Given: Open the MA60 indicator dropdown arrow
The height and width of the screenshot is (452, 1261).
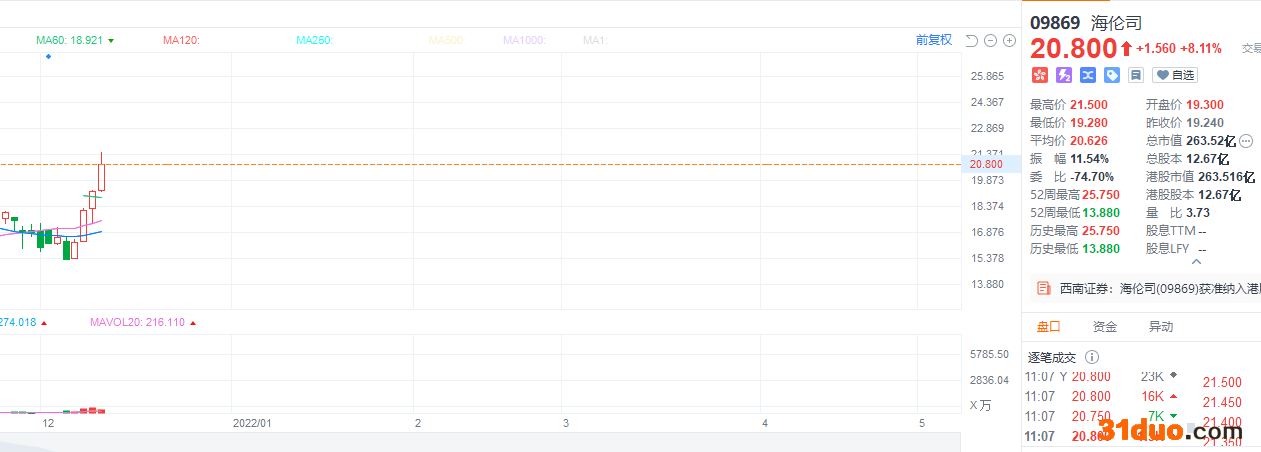Looking at the screenshot, I should coord(111,41).
